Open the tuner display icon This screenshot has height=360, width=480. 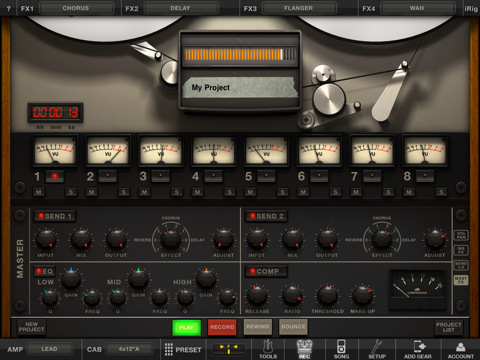229,350
